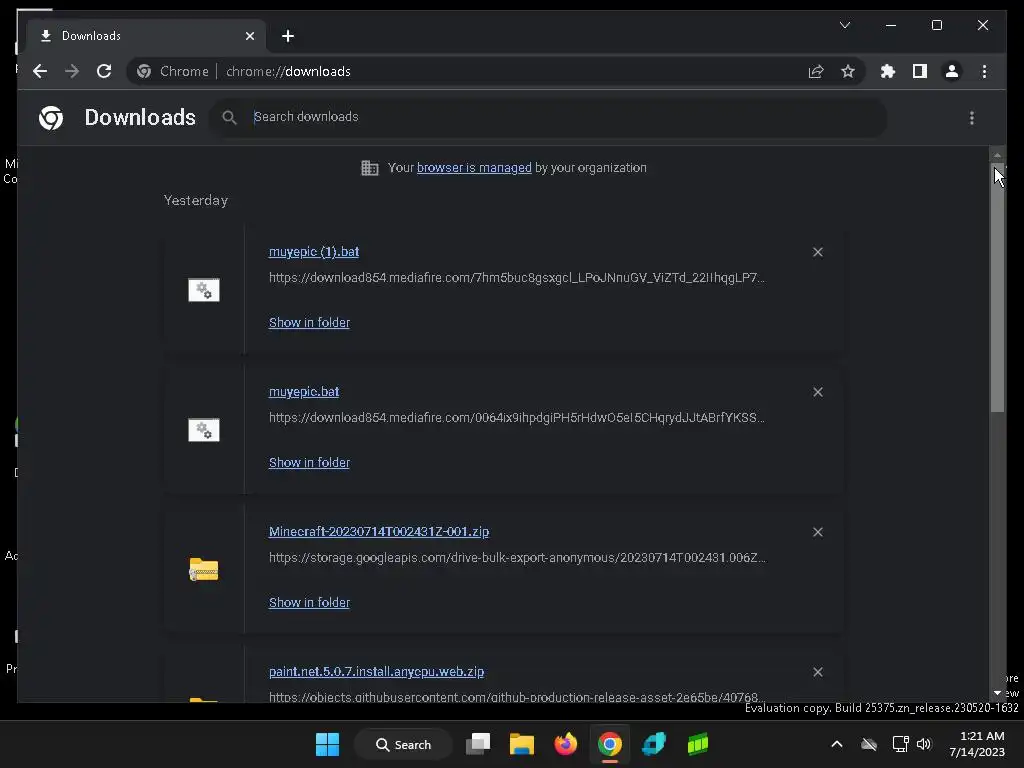Click the Chrome taskbar icon

pos(609,744)
